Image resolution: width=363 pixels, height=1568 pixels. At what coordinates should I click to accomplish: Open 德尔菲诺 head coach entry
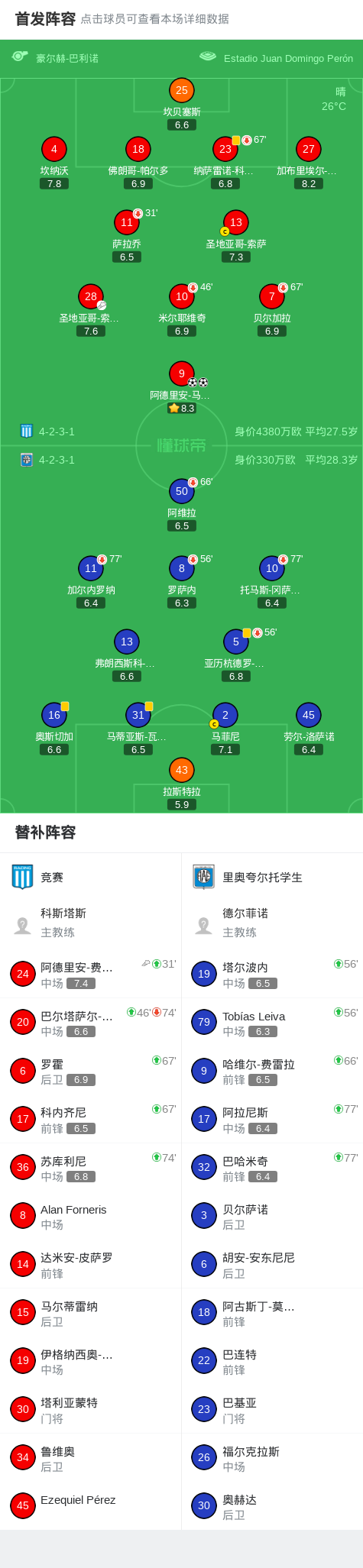(x=272, y=923)
